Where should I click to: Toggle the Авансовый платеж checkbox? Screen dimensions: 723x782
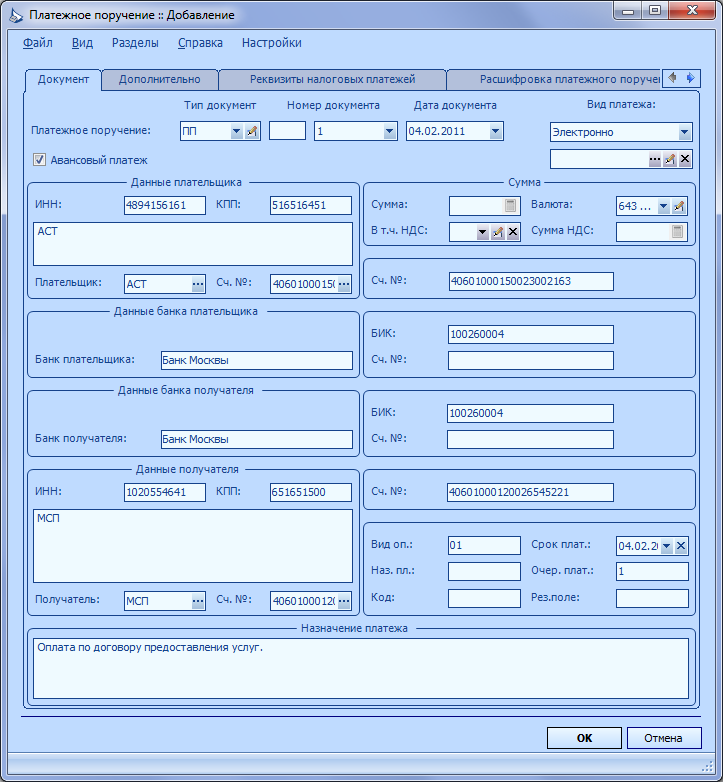(x=39, y=160)
